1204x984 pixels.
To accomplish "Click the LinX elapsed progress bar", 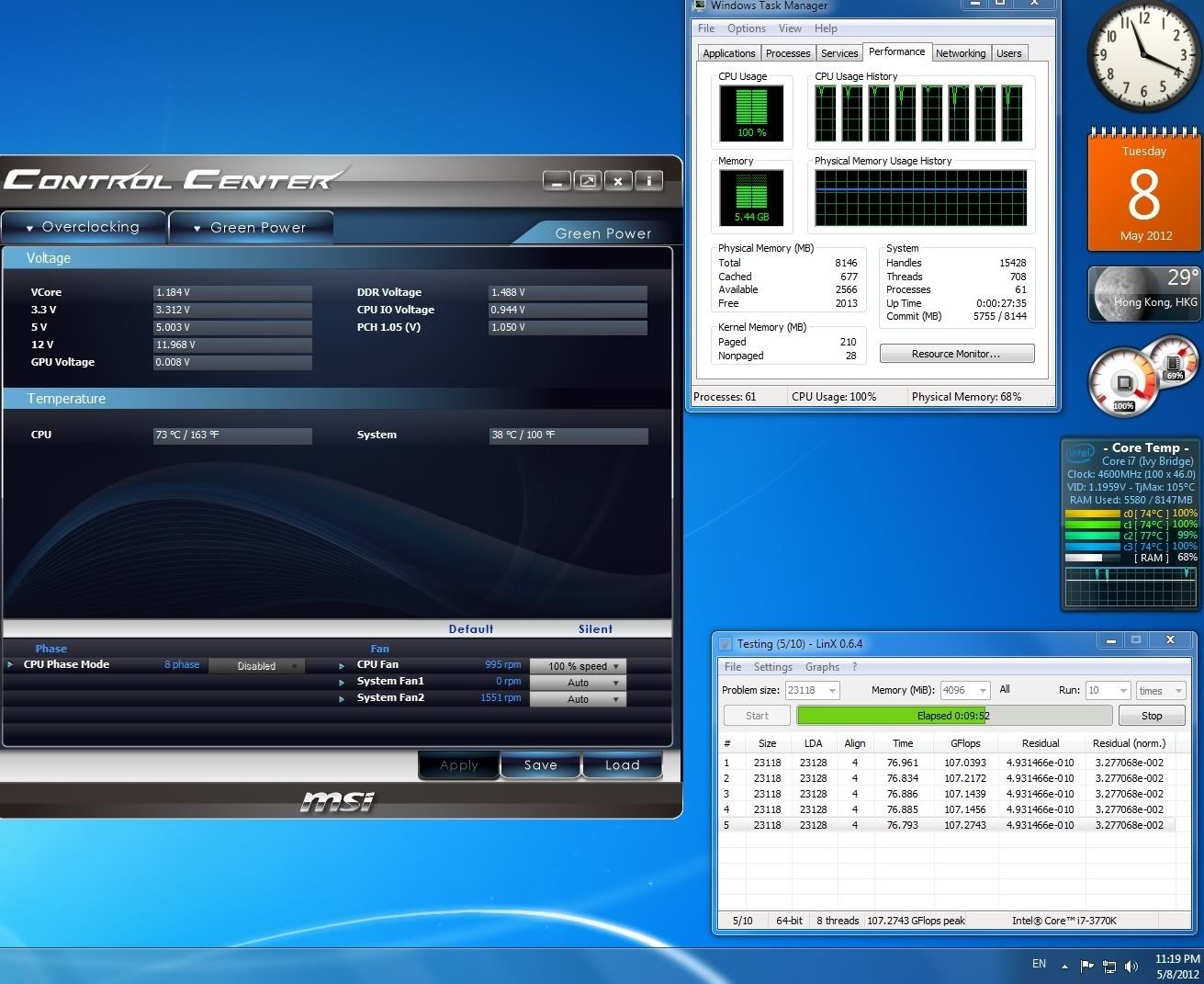I will 954,716.
